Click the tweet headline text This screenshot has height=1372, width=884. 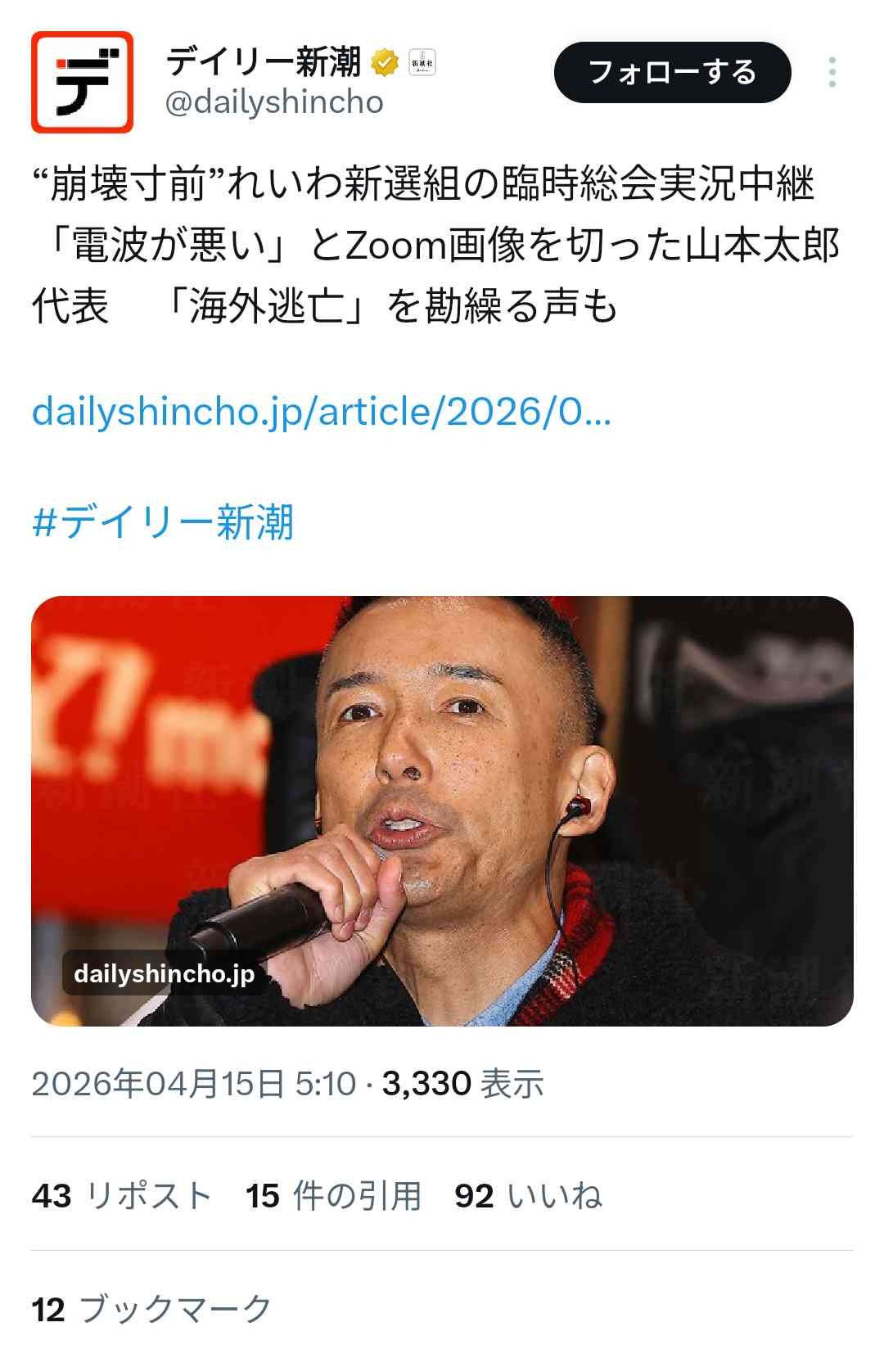point(436,246)
